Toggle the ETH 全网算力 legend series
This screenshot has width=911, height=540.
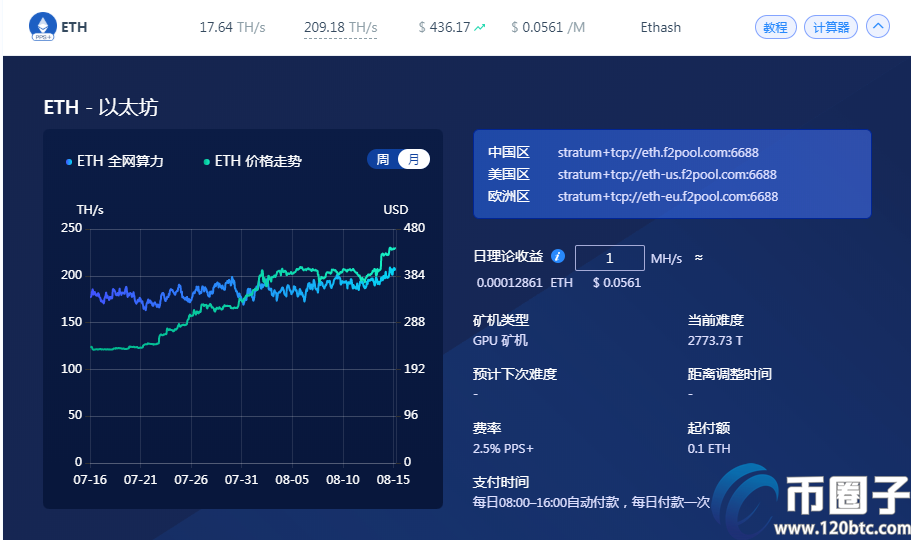click(x=115, y=161)
